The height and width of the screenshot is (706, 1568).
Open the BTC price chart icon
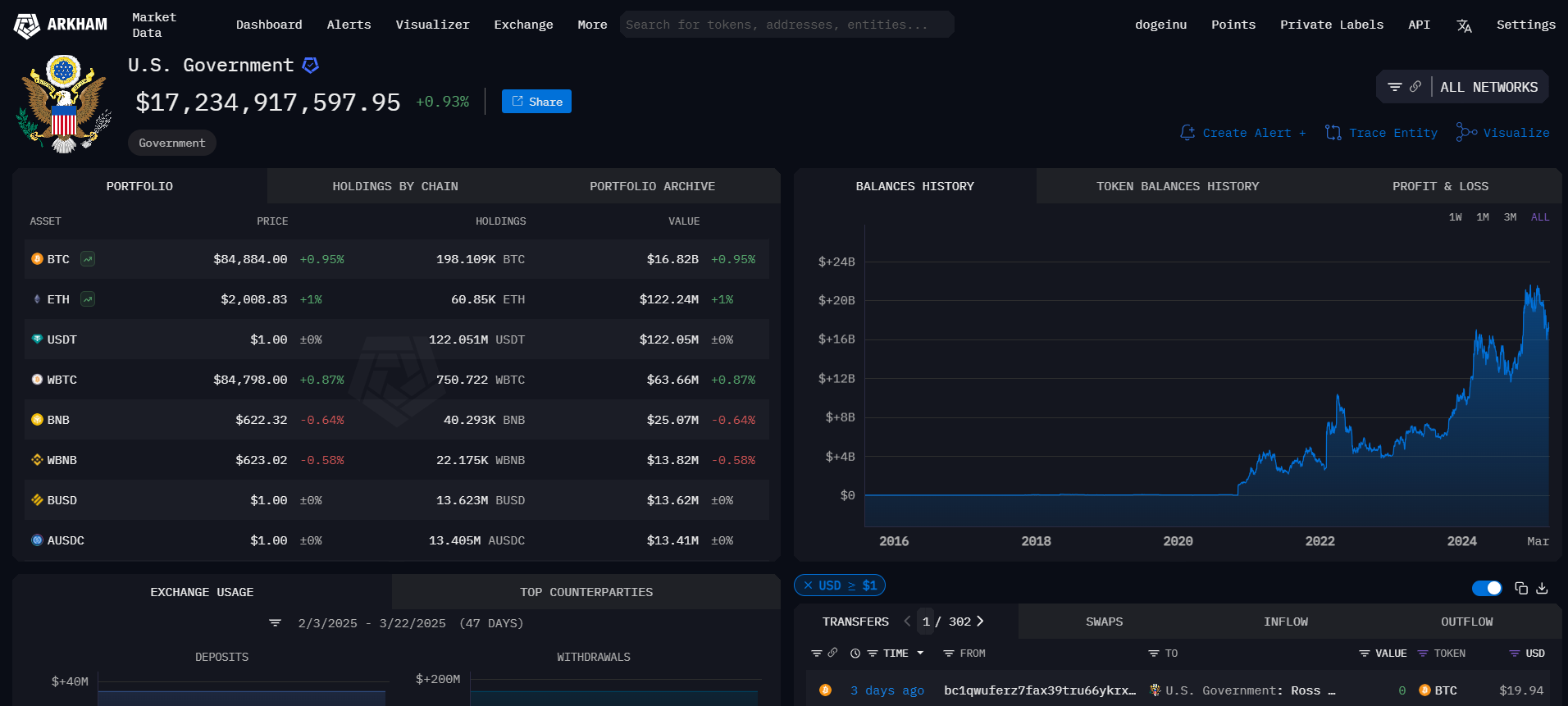point(88,259)
